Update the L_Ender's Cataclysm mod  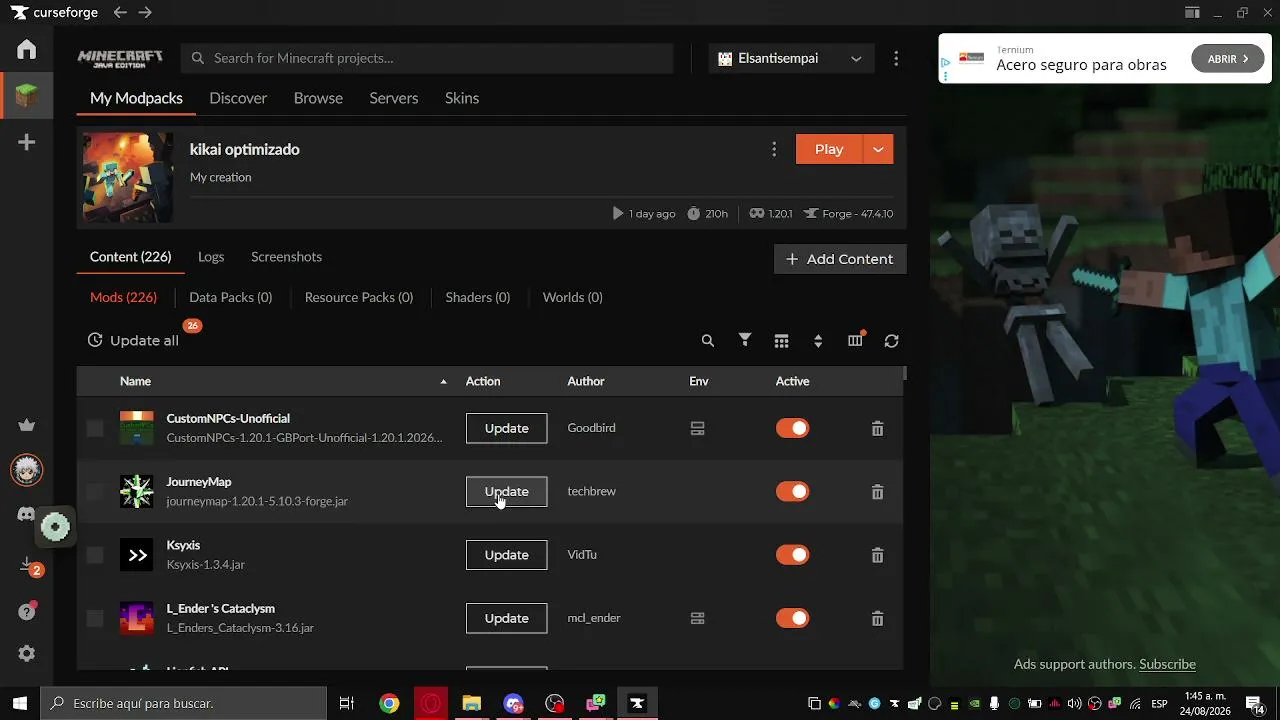[507, 619]
